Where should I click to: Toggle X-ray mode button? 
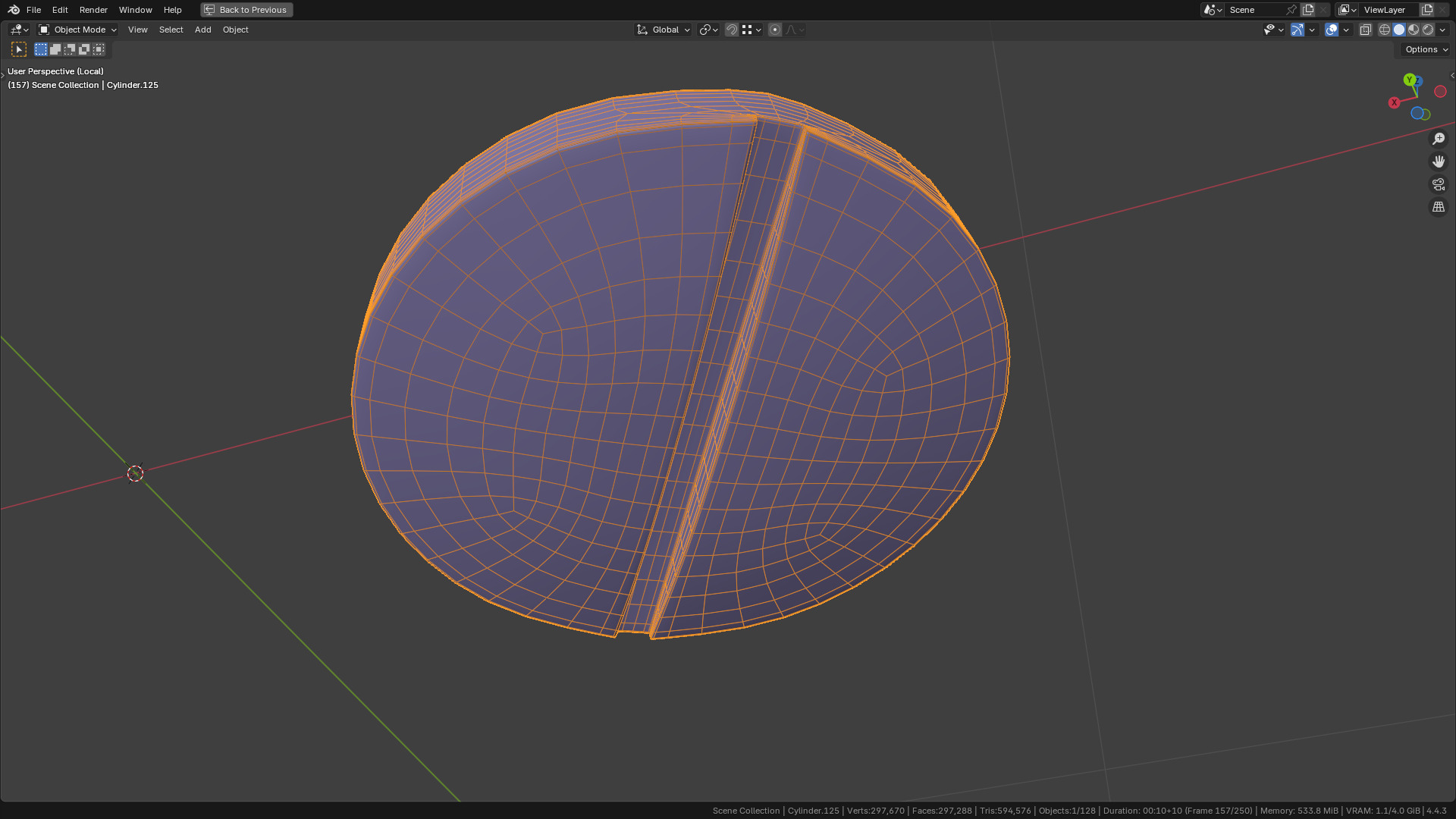coord(1365,30)
